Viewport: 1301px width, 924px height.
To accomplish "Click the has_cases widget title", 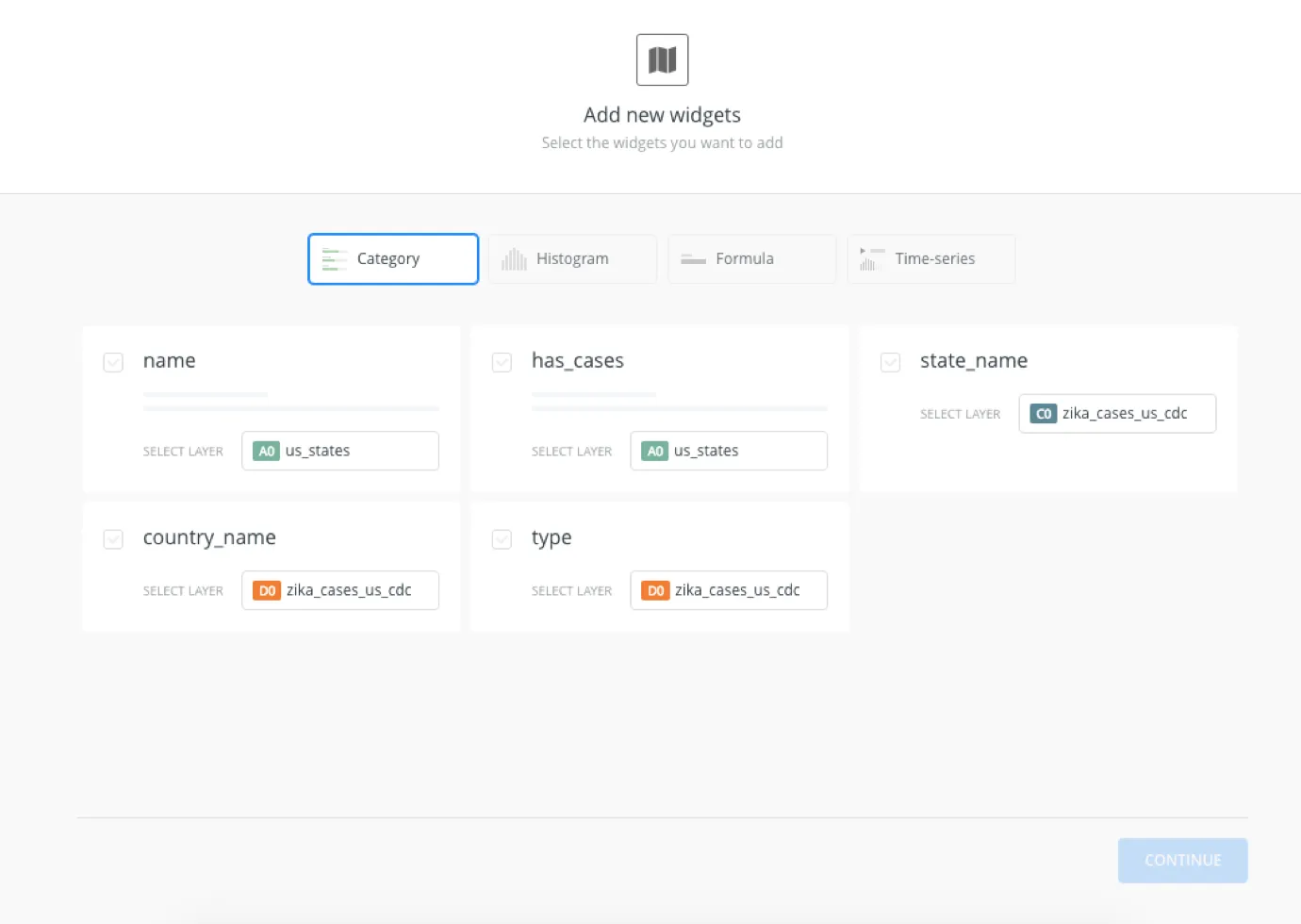I will pyautogui.click(x=578, y=360).
